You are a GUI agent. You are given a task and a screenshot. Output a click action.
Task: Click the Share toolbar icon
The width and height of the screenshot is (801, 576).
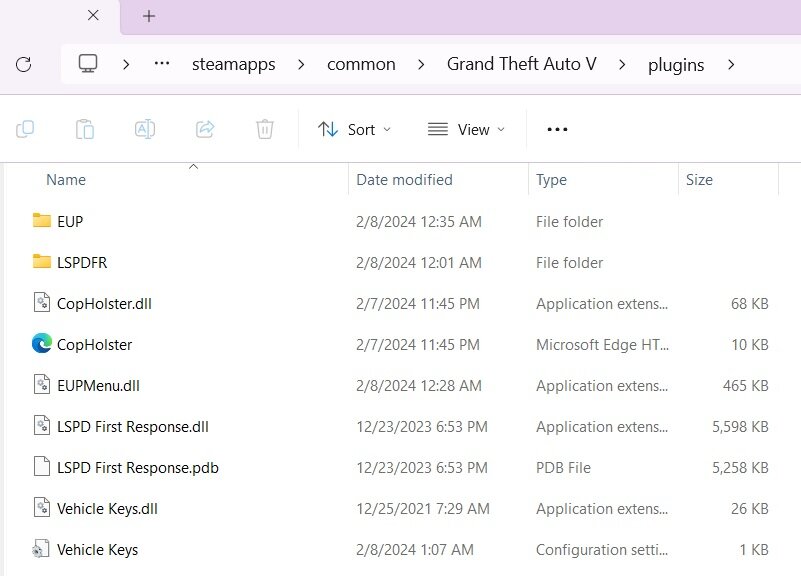(205, 129)
